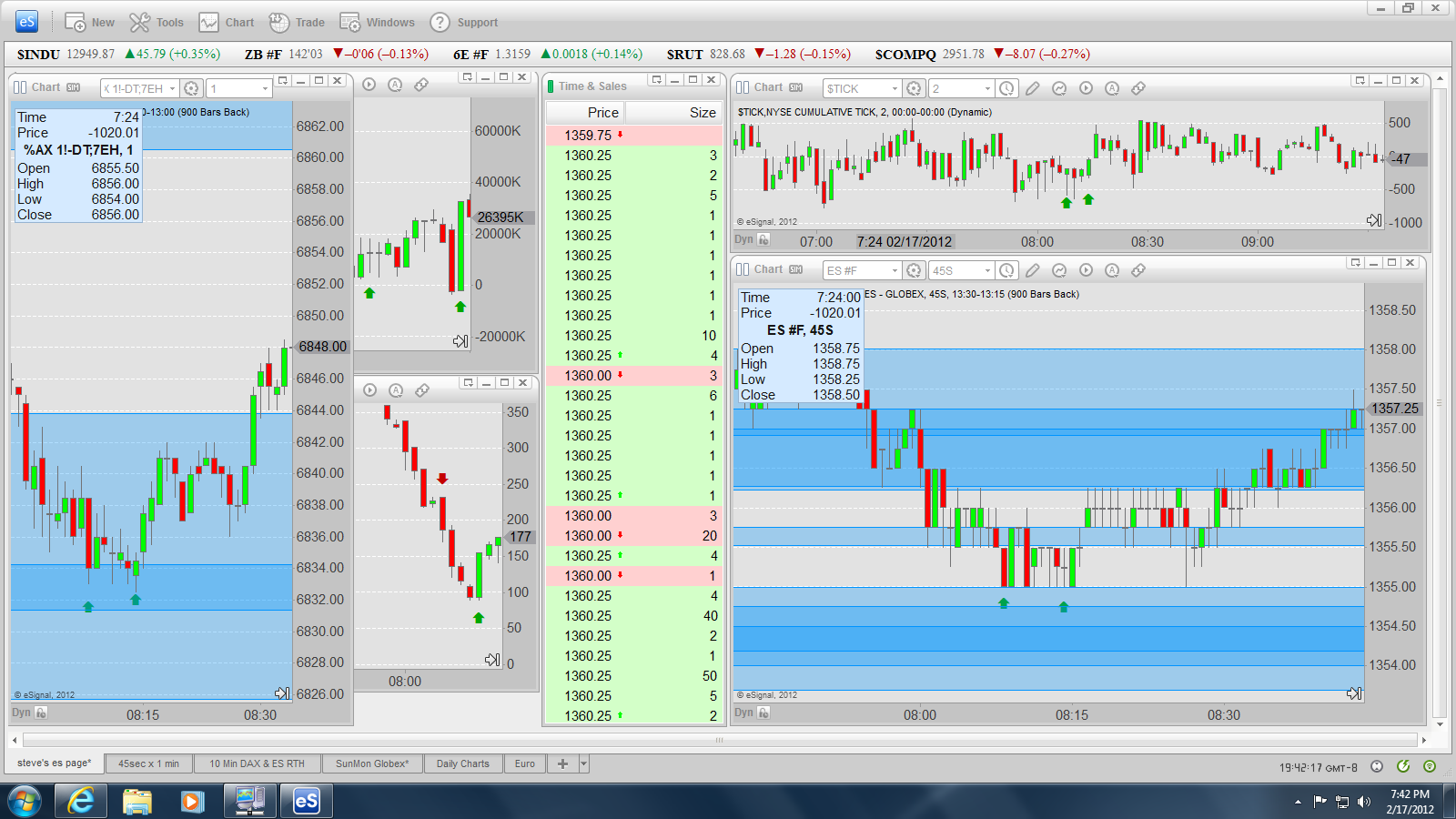Click studies icon in $TICK chart toolbar
1456x819 pixels.
click(x=1059, y=88)
